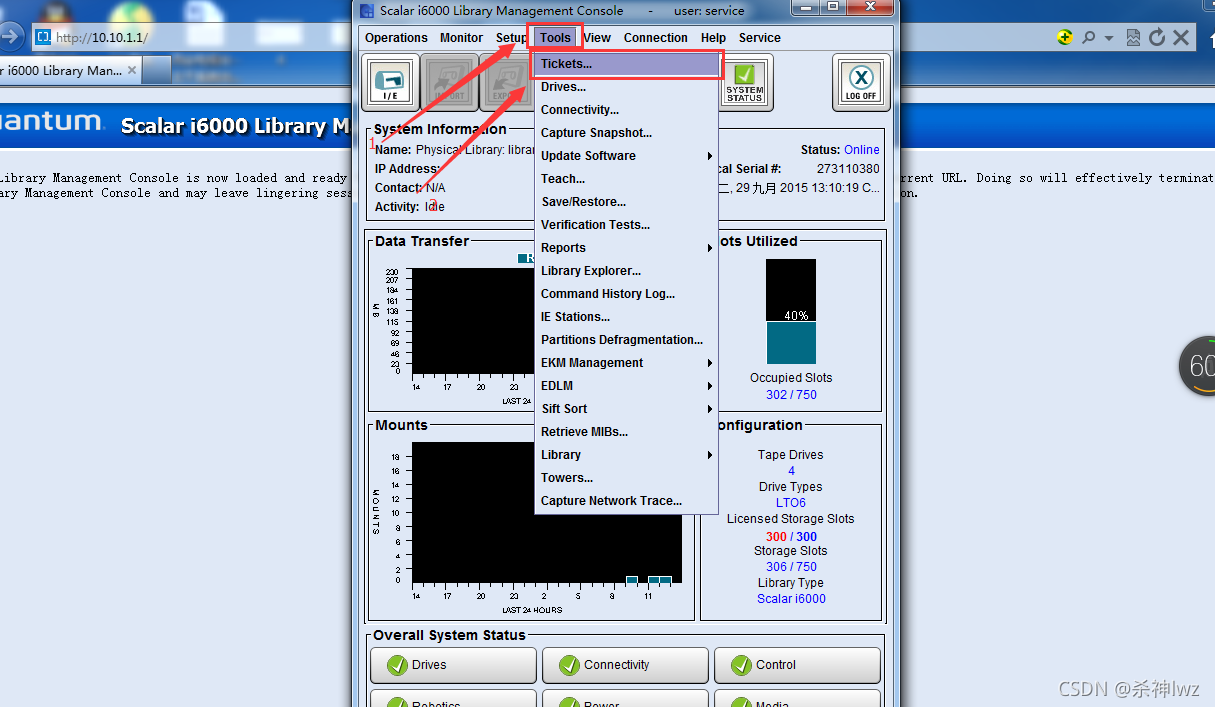1215x707 pixels.
Task: Open the Monitor menu
Action: 461,38
